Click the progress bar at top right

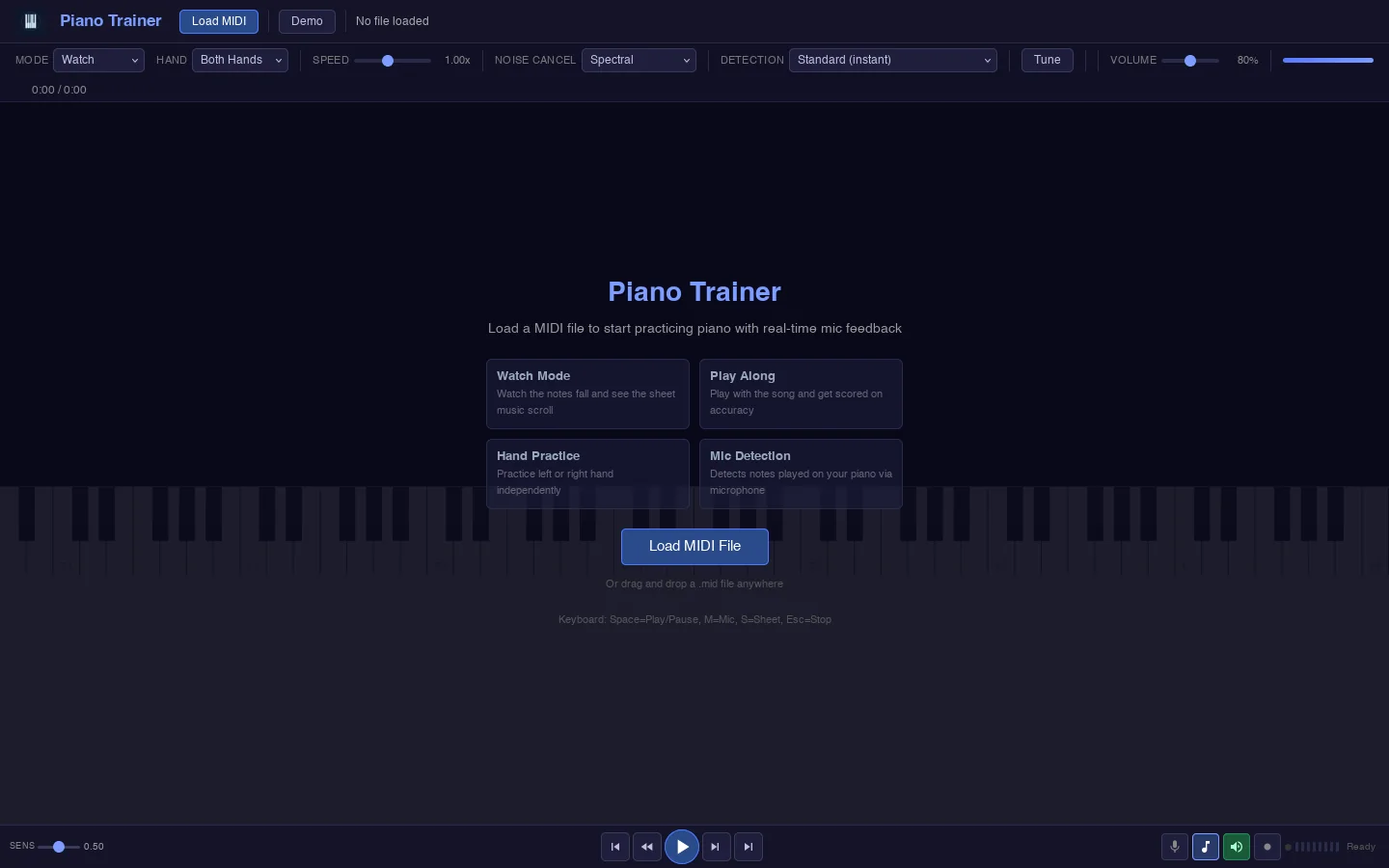tap(1328, 60)
